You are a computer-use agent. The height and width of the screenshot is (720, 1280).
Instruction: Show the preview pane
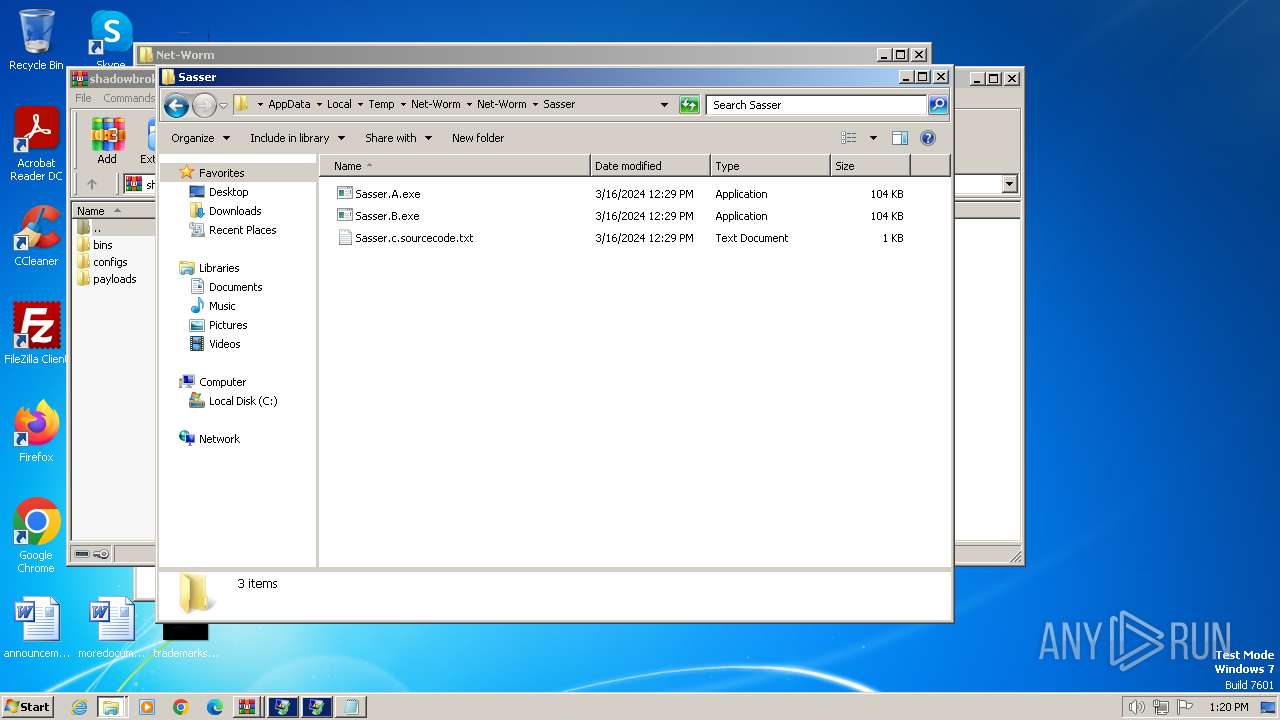click(899, 138)
